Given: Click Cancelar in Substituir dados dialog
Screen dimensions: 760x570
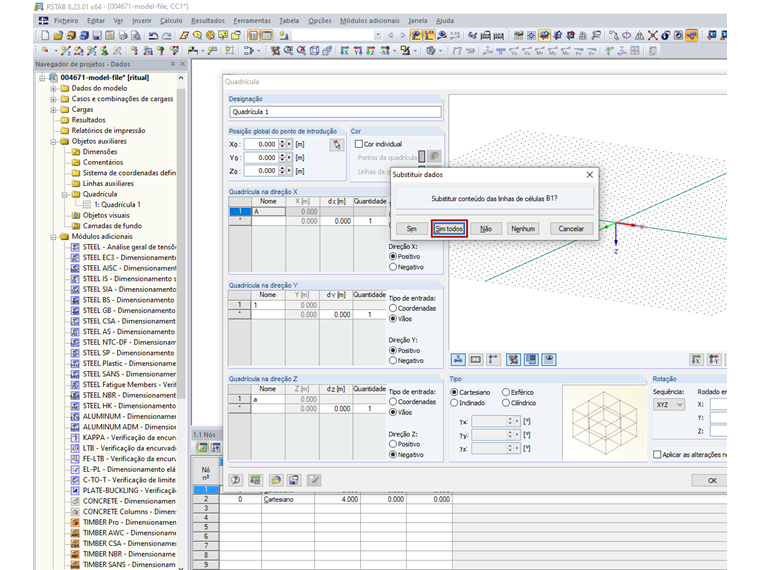Looking at the screenshot, I should (571, 228).
